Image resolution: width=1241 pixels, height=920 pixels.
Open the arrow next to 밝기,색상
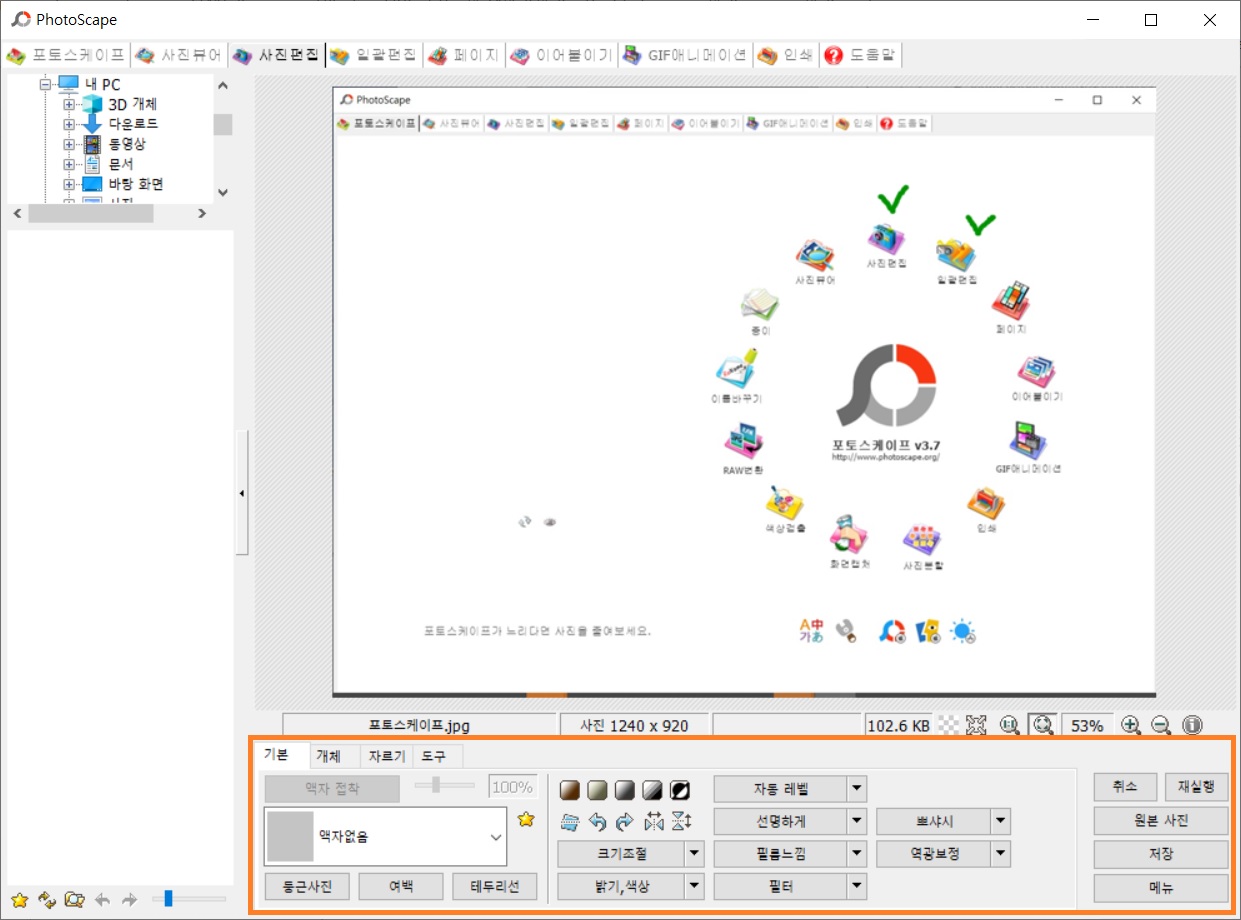click(695, 886)
